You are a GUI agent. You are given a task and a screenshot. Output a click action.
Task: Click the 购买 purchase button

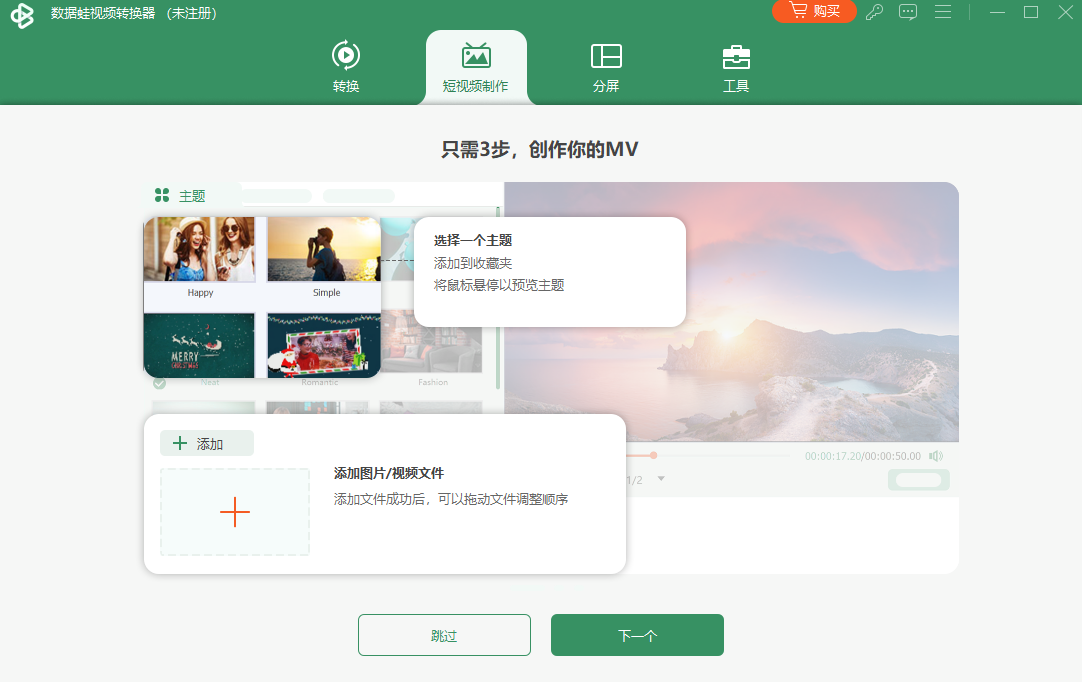(814, 11)
